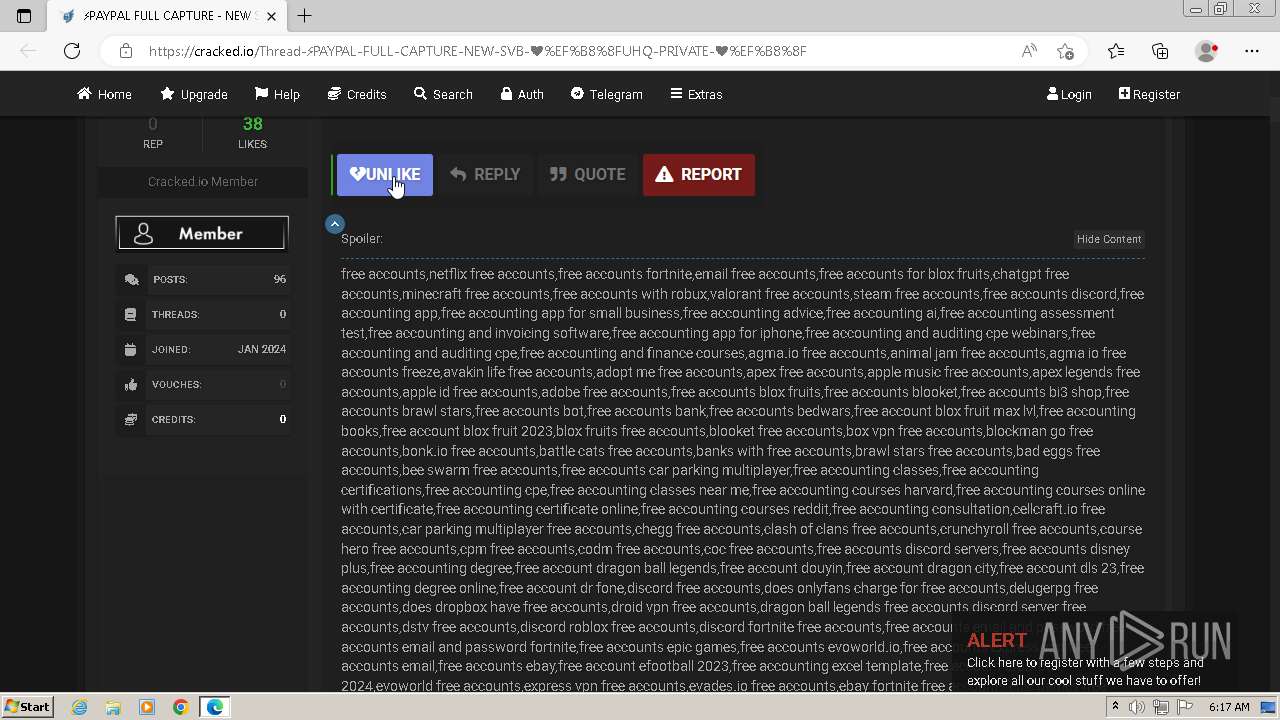The width and height of the screenshot is (1280, 720).
Task: Open the Auth menu item
Action: click(x=522, y=94)
